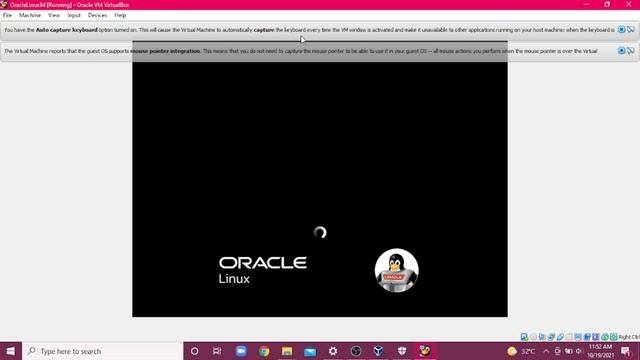This screenshot has height=360, width=640.
Task: Open the Windows Start menu
Action: pos(11,351)
